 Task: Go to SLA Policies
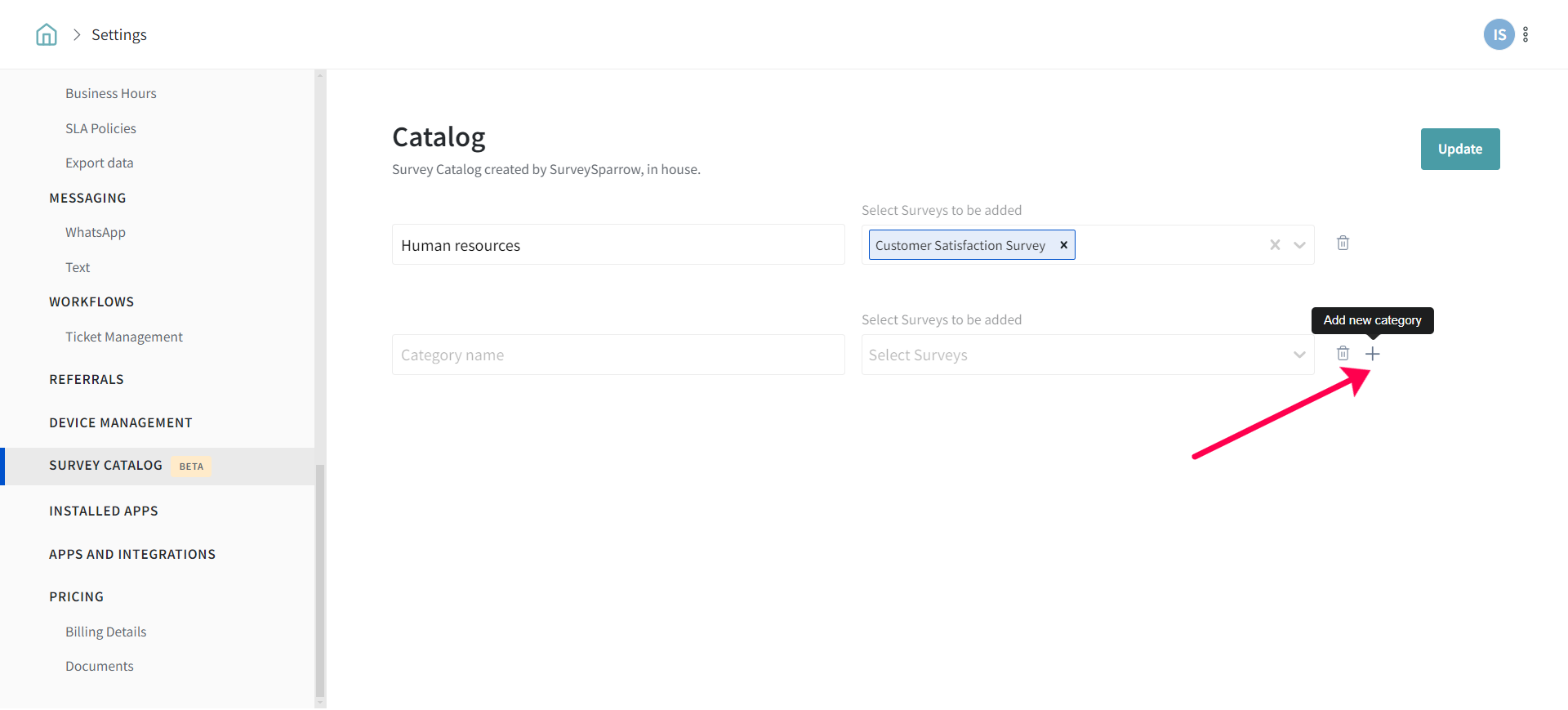[100, 128]
